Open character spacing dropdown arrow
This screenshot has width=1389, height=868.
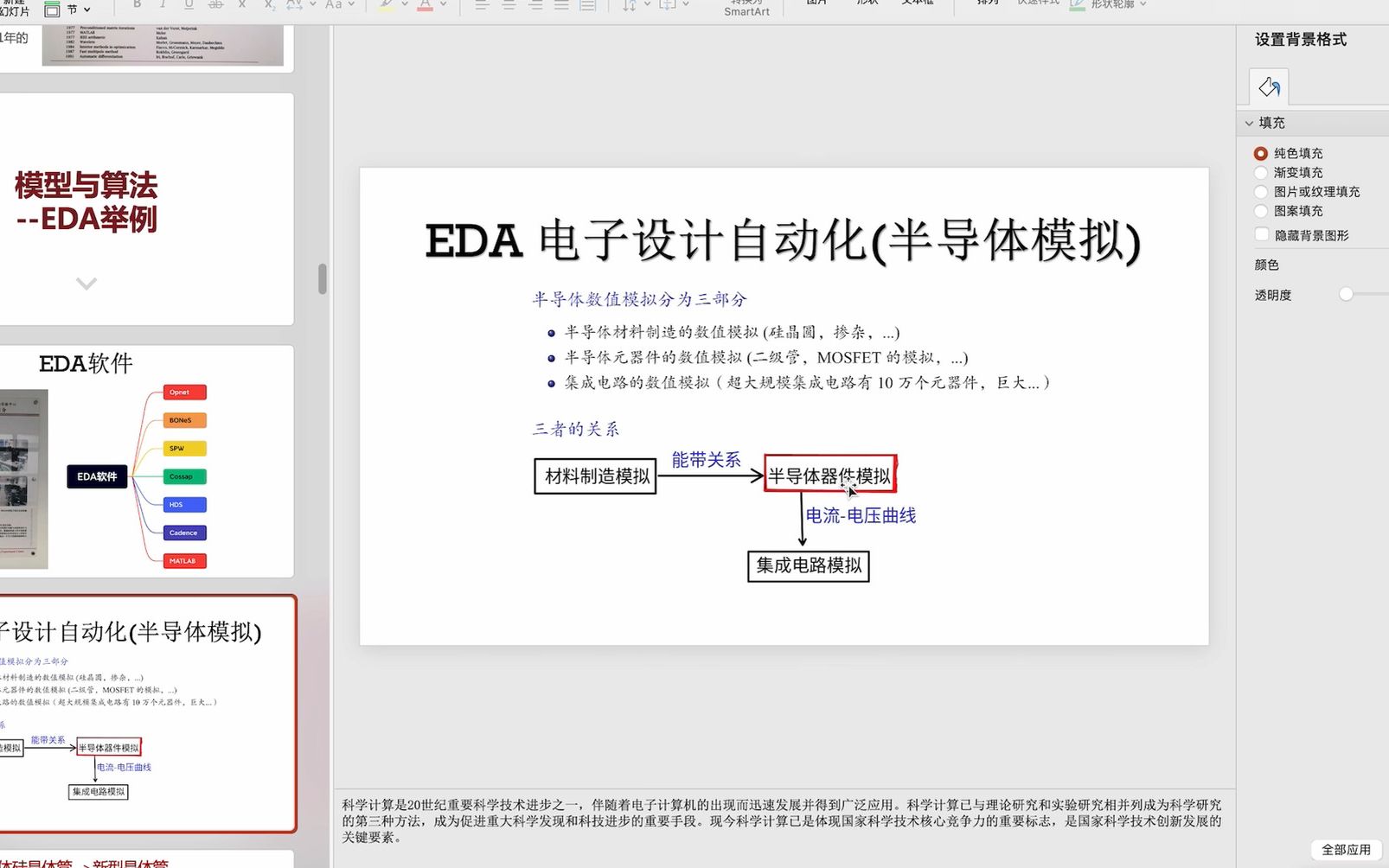coord(312,4)
